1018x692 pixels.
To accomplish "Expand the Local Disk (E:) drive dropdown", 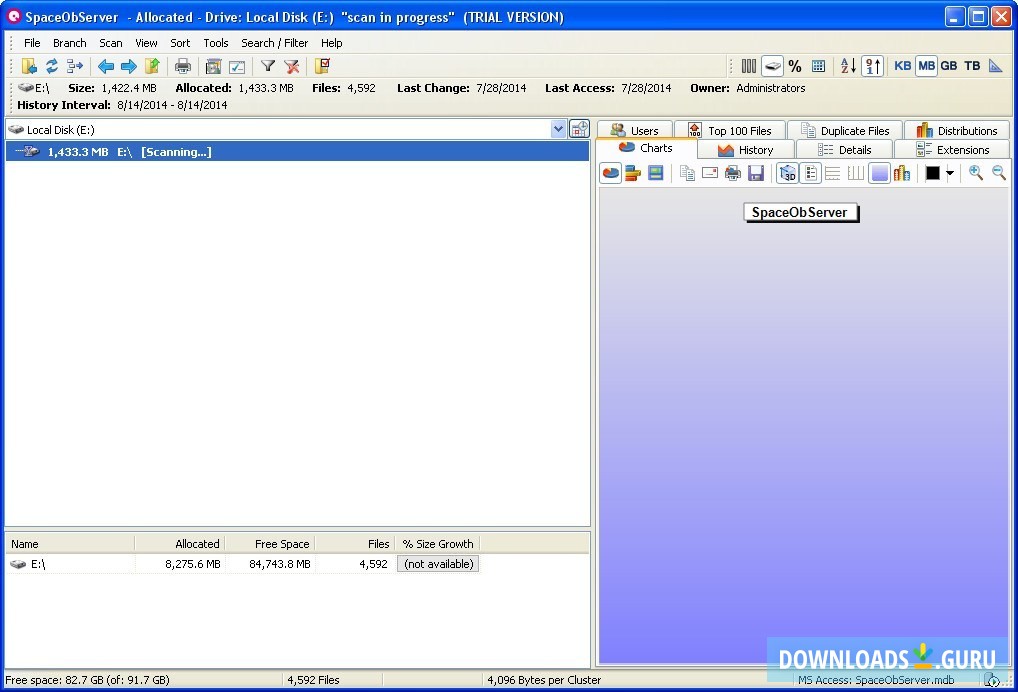I will (x=558, y=129).
